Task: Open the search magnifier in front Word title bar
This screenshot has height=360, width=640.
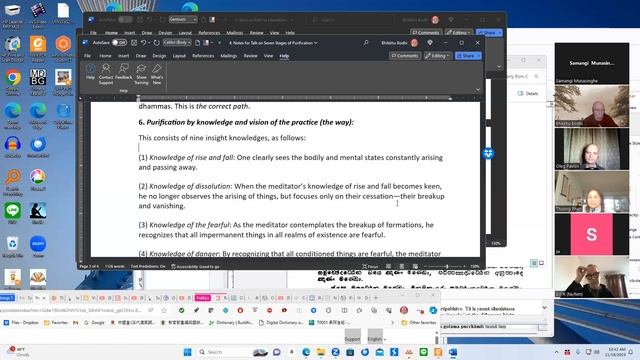Action: click(366, 42)
